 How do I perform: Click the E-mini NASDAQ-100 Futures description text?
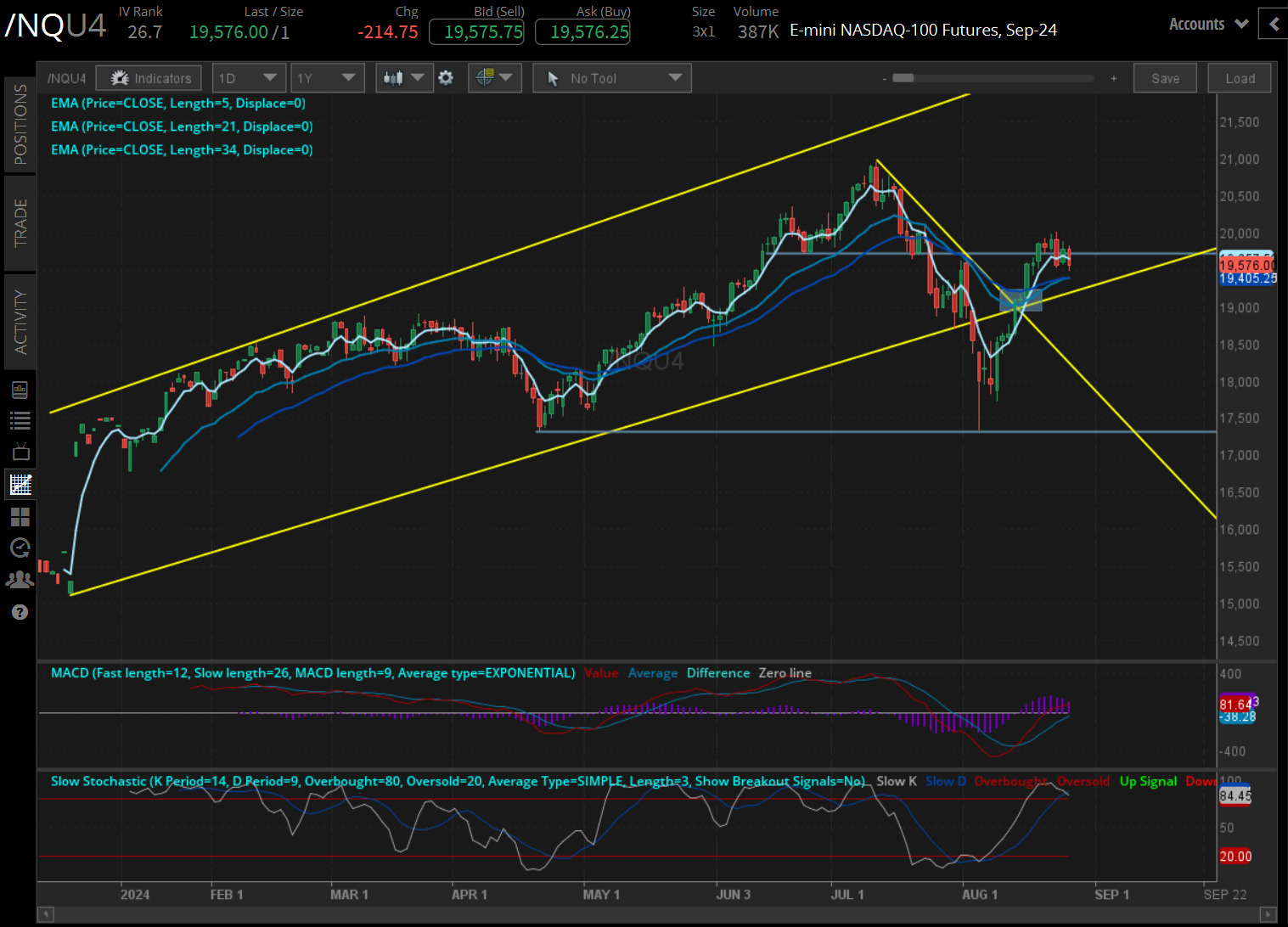pyautogui.click(x=923, y=31)
